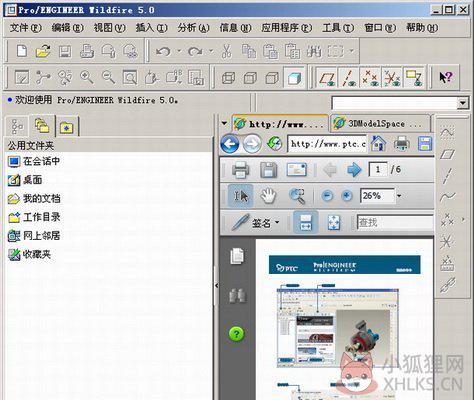Save with the floppy disk toolbar icon

click(65, 52)
